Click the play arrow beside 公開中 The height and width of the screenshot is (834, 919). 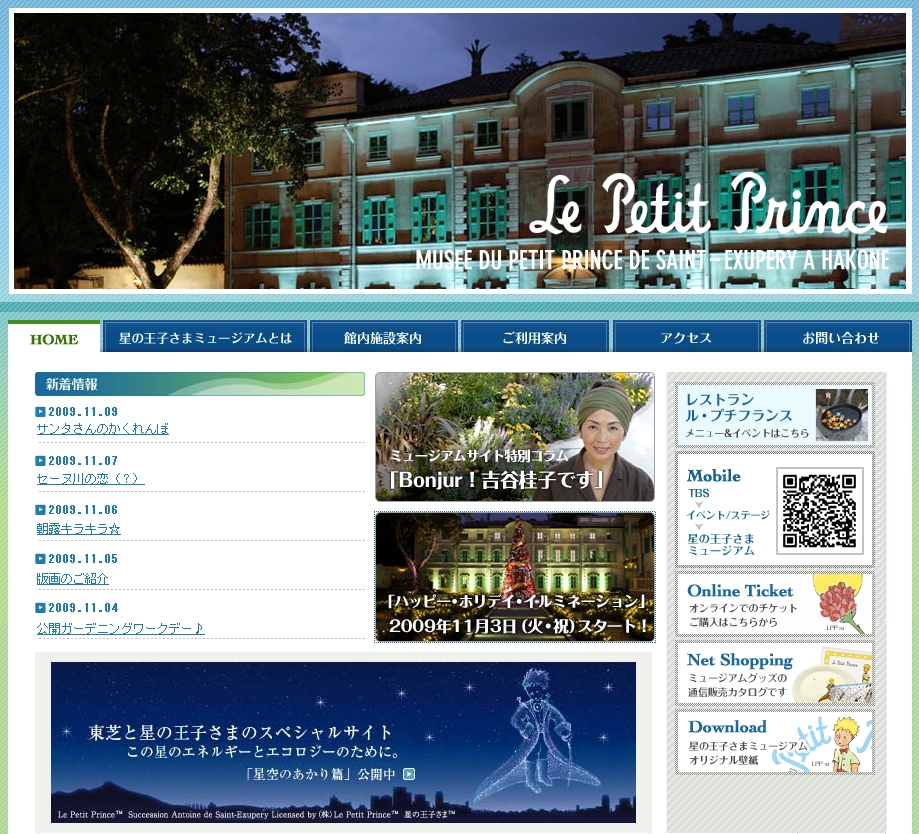coord(408,773)
